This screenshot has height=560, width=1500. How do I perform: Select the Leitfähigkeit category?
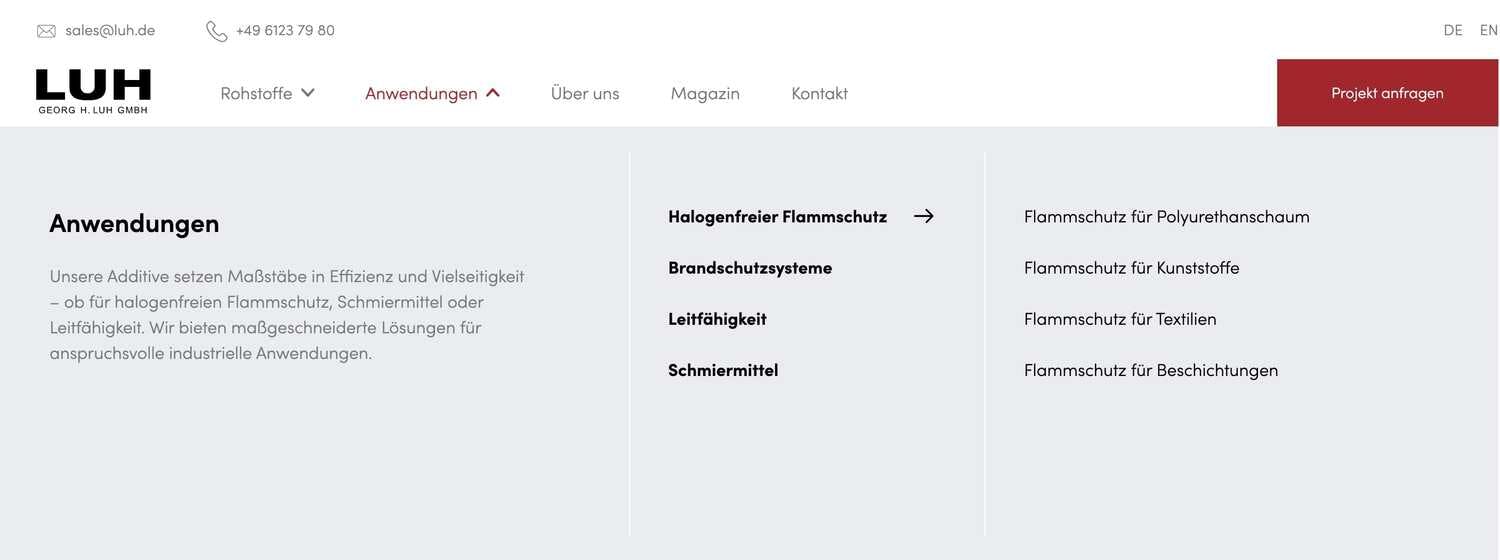click(717, 319)
